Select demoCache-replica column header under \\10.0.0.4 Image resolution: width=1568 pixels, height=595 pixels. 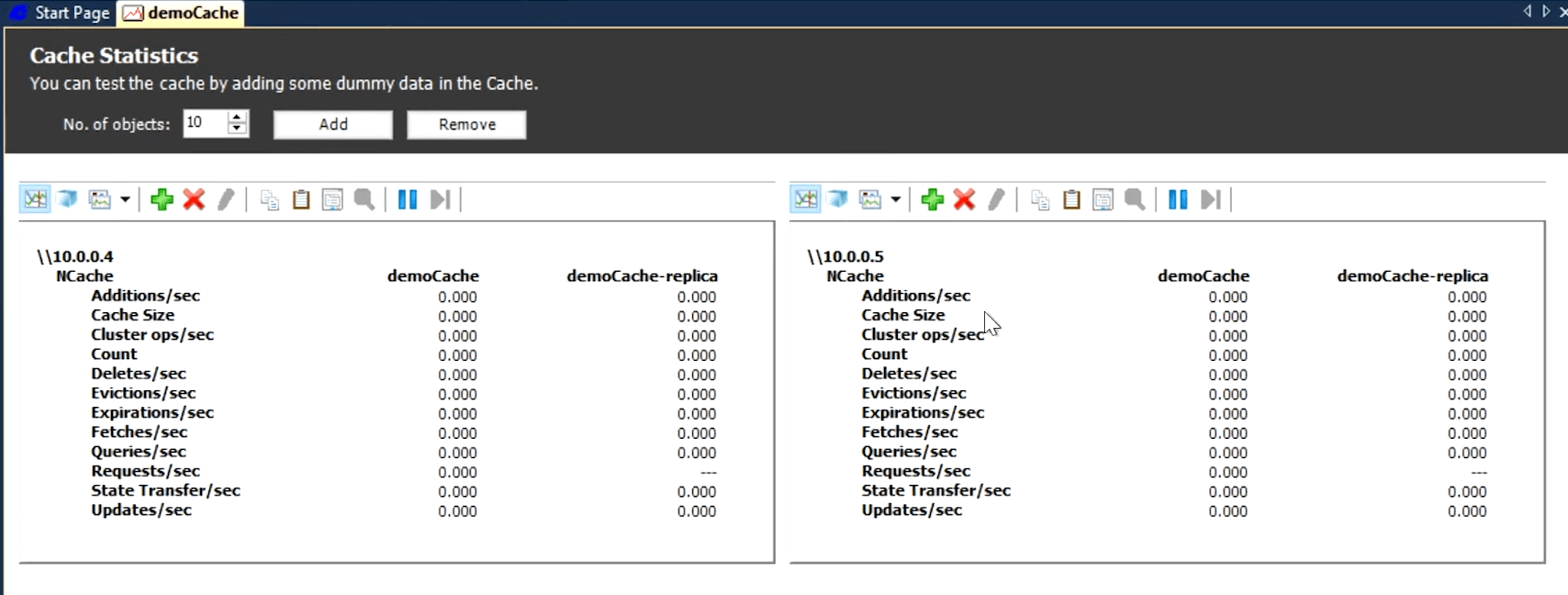click(643, 275)
